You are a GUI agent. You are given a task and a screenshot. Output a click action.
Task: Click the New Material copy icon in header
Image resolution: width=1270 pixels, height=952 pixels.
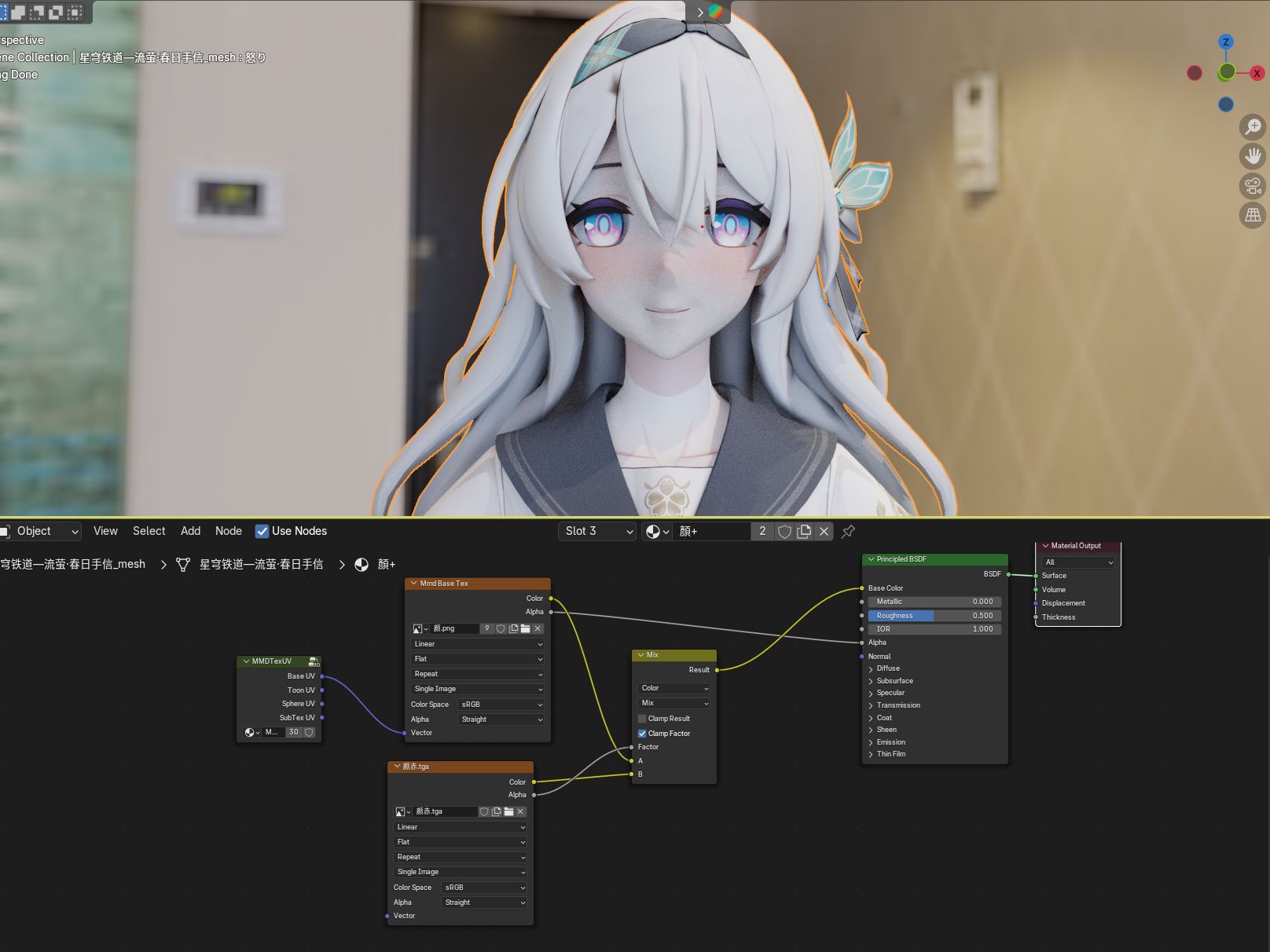click(x=803, y=531)
